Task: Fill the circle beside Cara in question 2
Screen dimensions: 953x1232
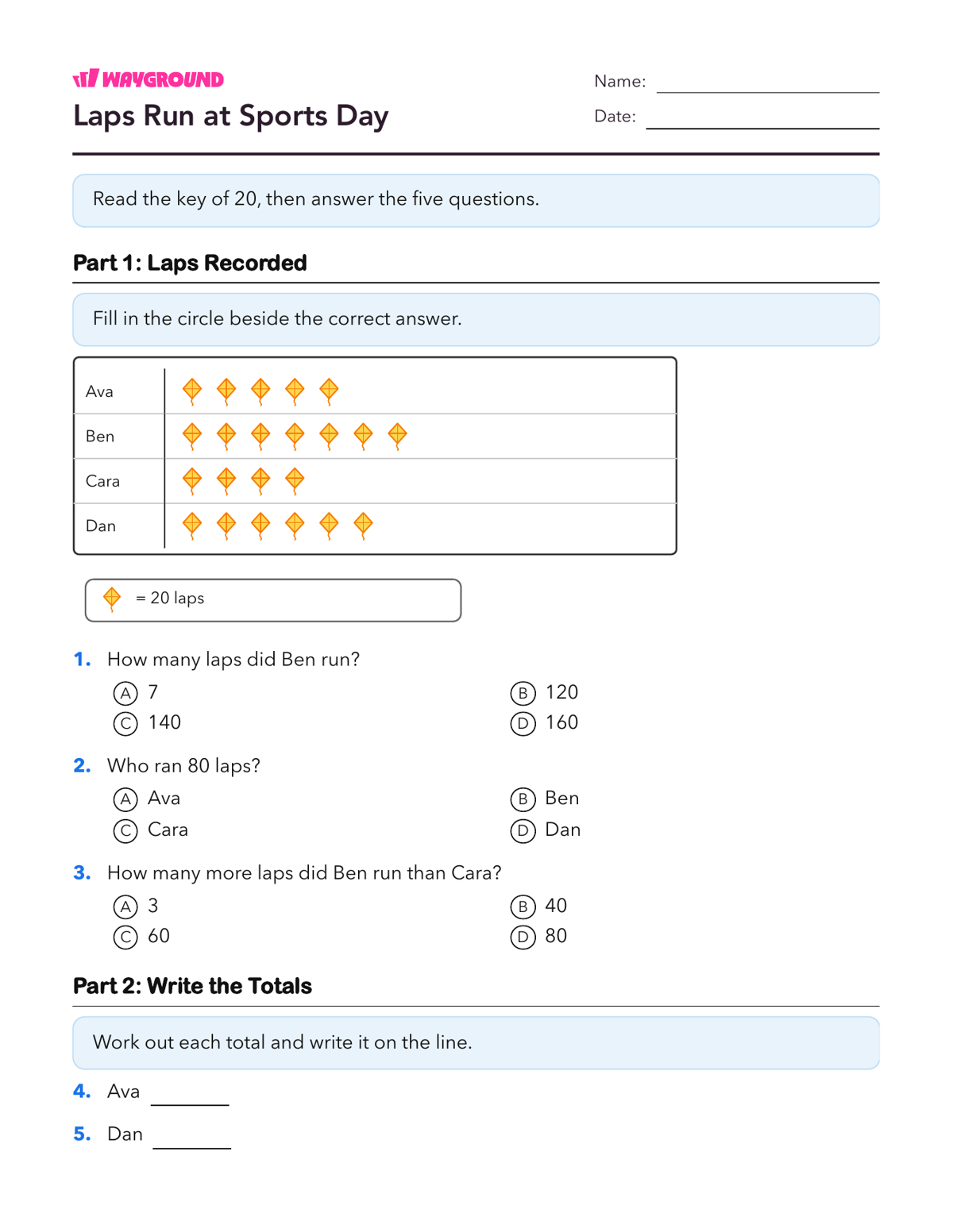Action: tap(125, 830)
